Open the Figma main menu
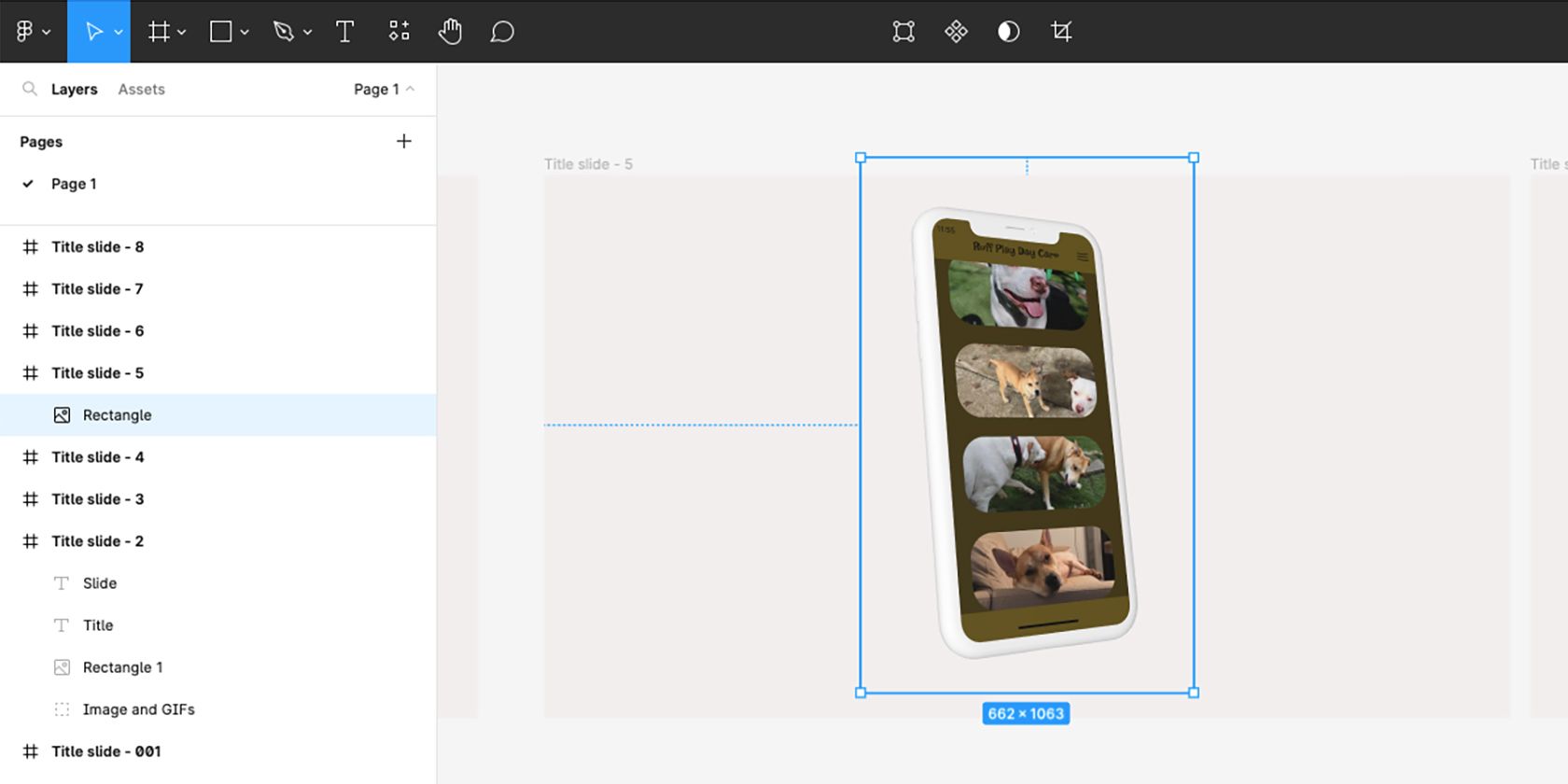Viewport: 1568px width, 784px height. point(31,32)
